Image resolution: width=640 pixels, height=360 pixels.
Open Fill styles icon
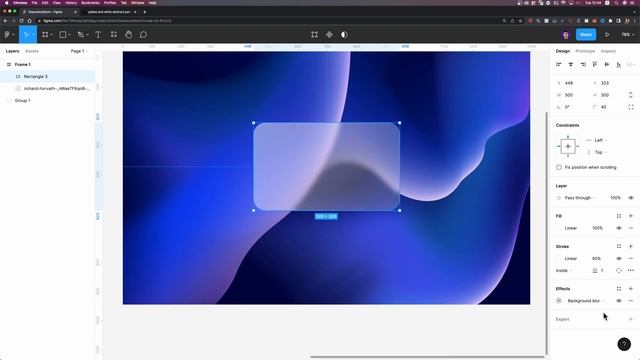pos(619,216)
